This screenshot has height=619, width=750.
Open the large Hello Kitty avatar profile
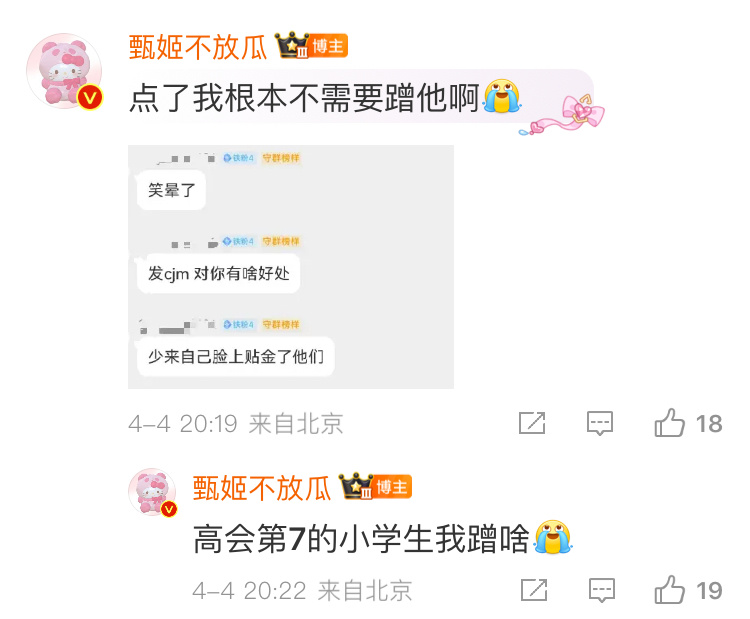[64, 71]
